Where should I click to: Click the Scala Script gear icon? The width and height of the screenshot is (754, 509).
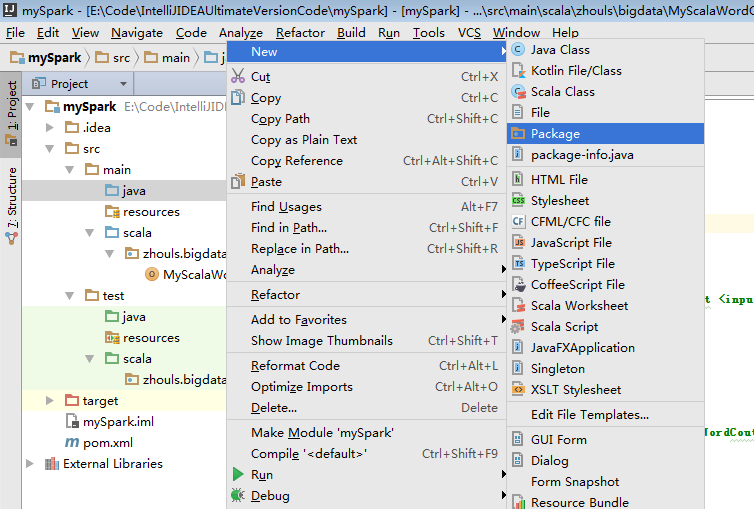(x=517, y=326)
